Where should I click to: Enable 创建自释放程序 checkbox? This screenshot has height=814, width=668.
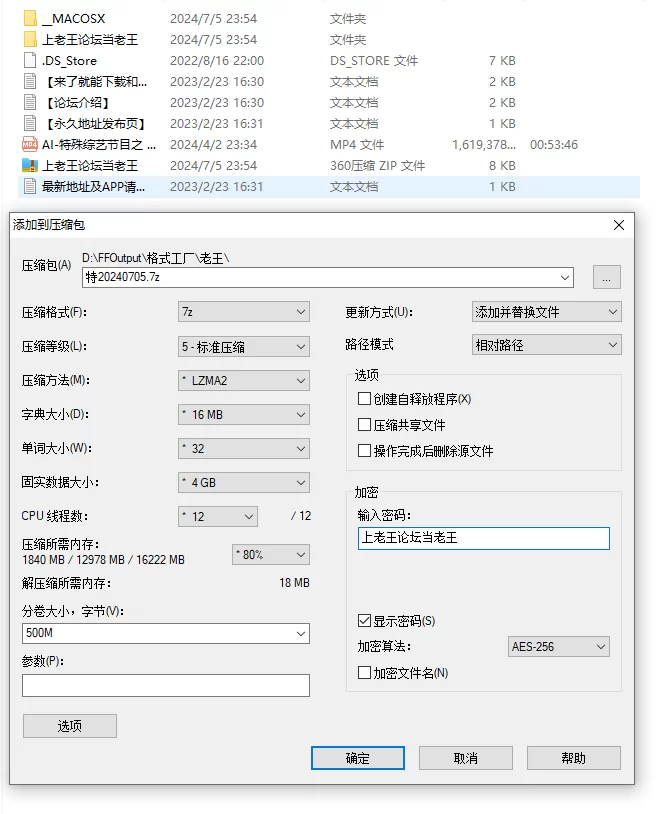tap(364, 399)
